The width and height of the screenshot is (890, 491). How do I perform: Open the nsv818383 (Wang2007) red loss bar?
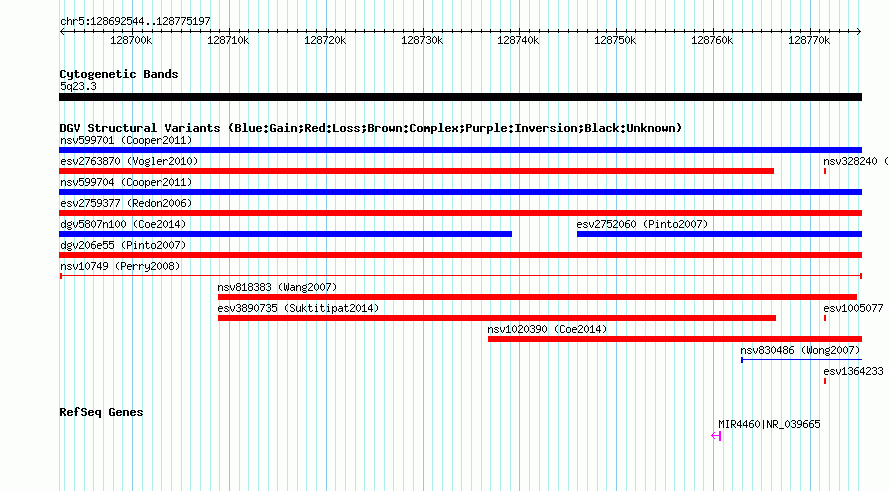pos(537,297)
